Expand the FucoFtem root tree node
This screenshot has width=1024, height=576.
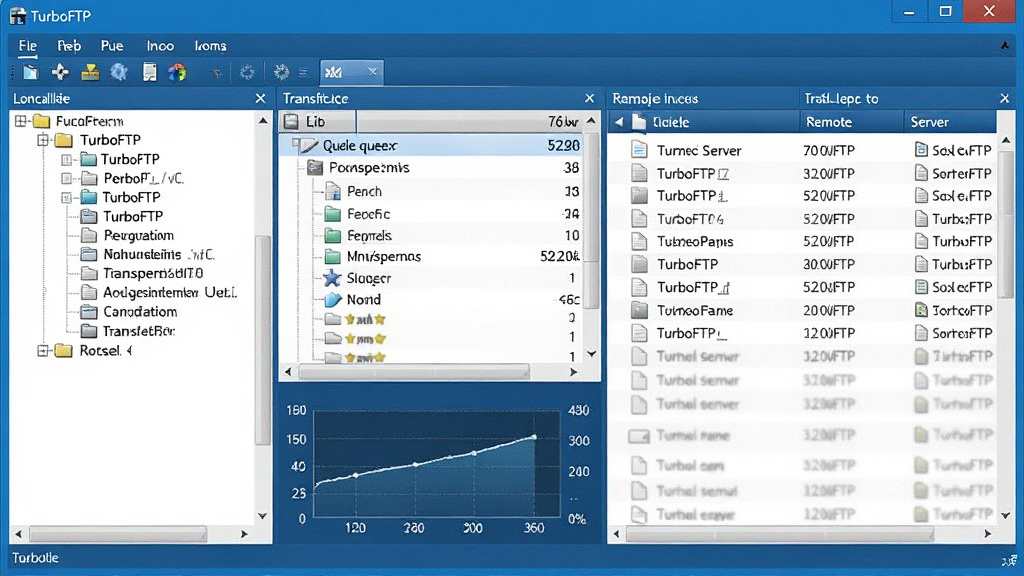pyautogui.click(x=21, y=121)
